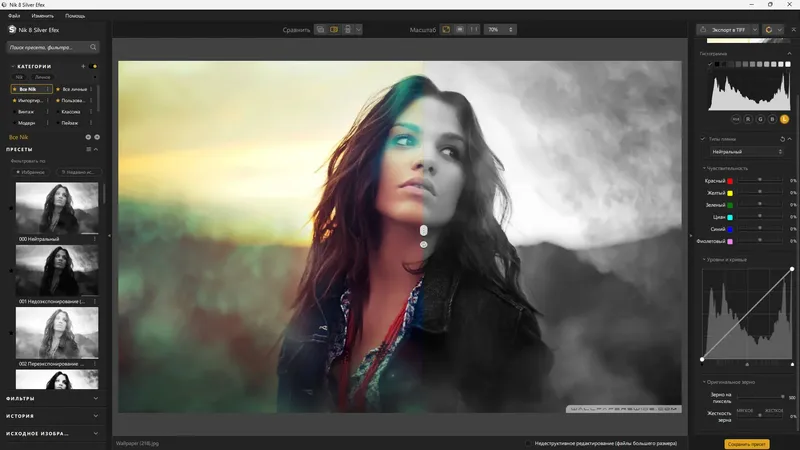Screen dimensions: 800x450
Task: Show RGB histogram channel
Action: pyautogui.click(x=736, y=119)
